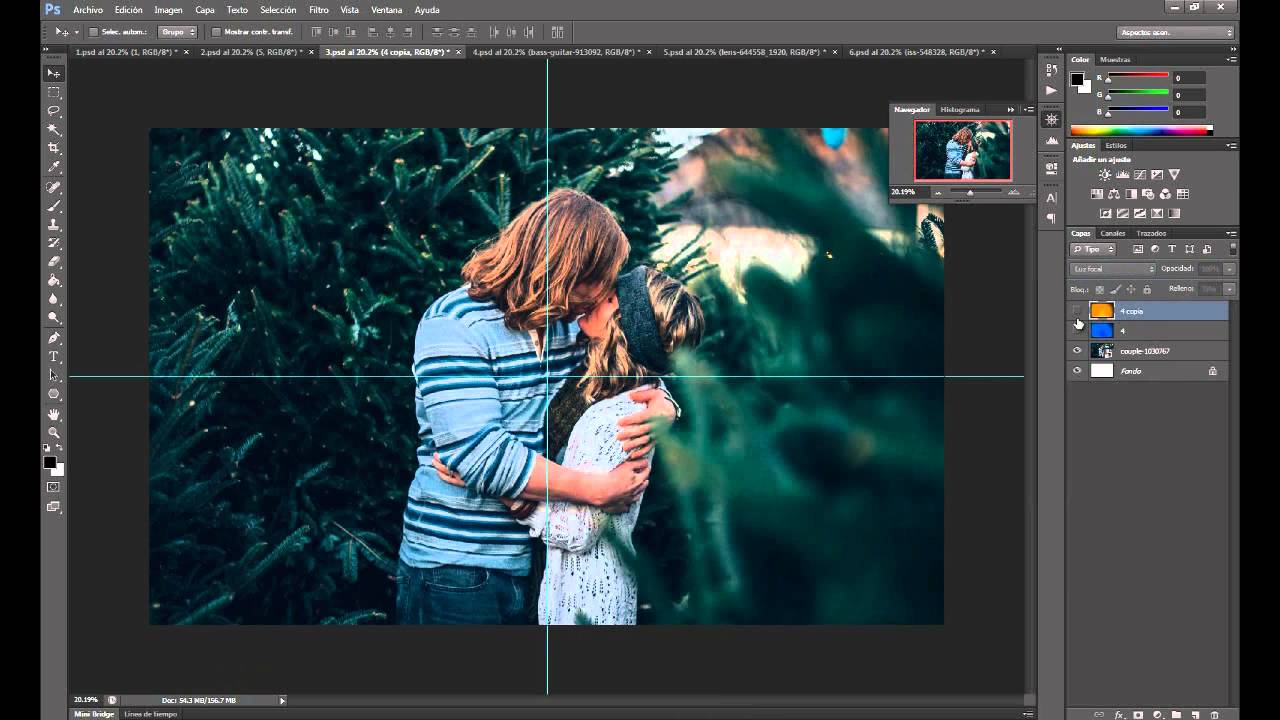
Task: Switch to the Canales tab
Action: point(1113,233)
